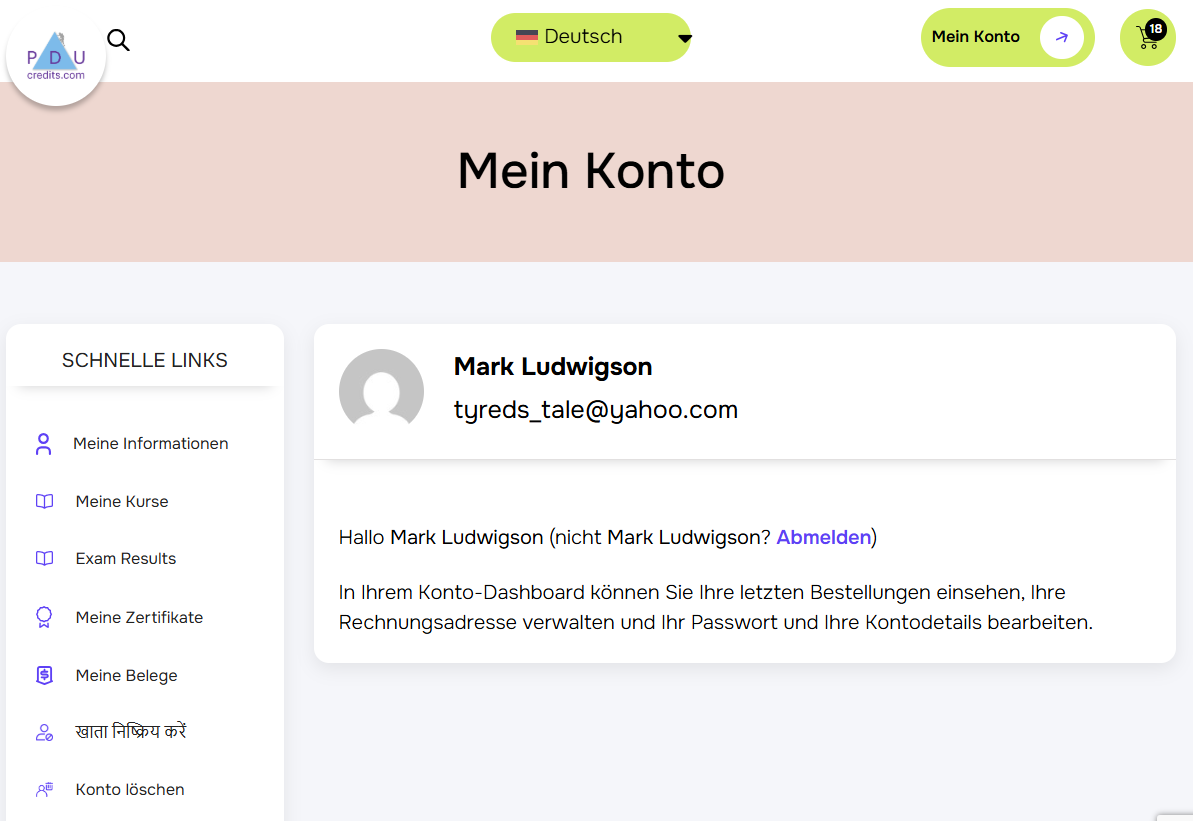Click the award ribbon icon for Zertifikate
Viewport: 1193px width, 821px height.
44,617
